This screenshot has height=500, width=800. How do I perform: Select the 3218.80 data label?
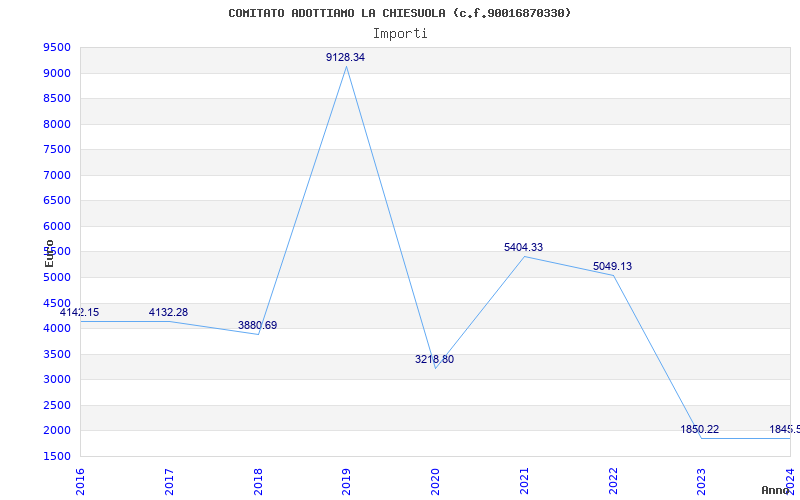tap(434, 359)
